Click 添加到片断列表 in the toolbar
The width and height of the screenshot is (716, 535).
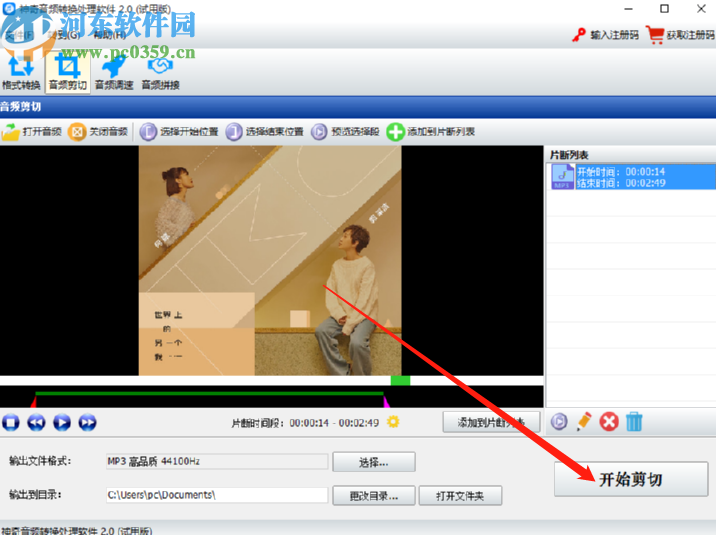431,132
